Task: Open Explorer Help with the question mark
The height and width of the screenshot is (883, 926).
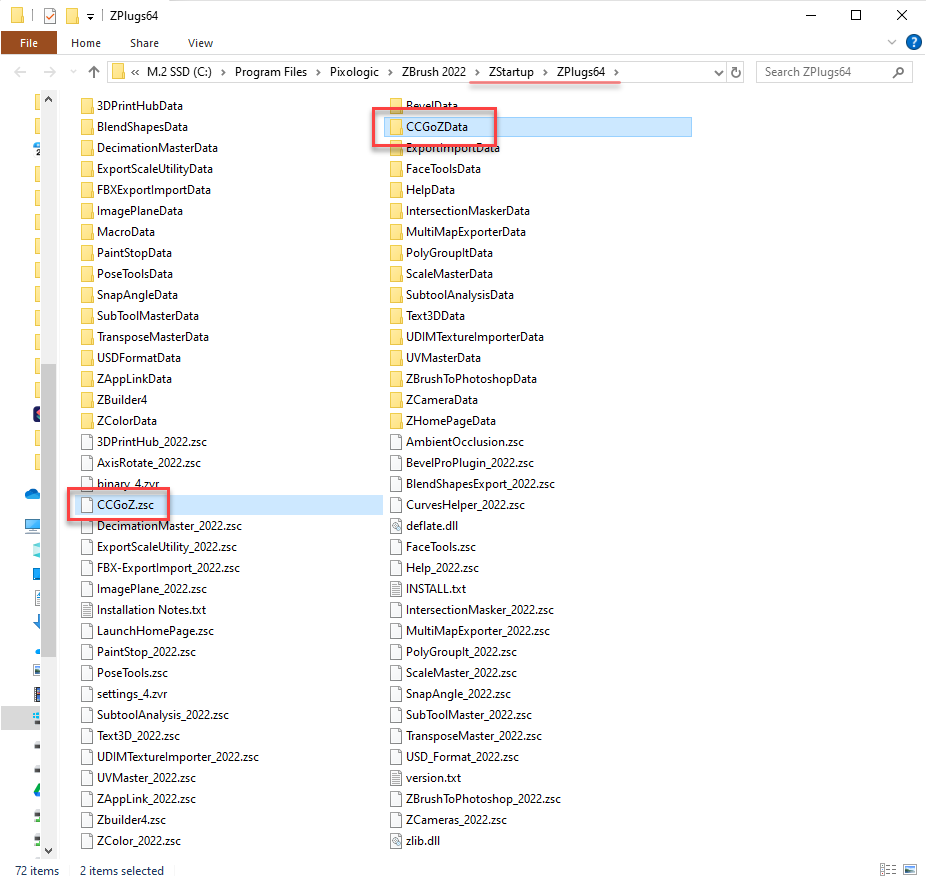Action: [913, 43]
